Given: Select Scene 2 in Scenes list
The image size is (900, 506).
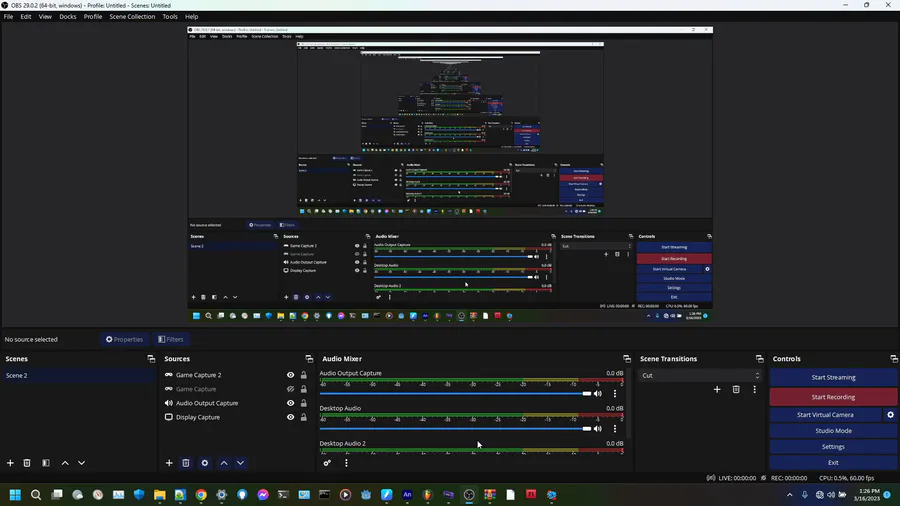Looking at the screenshot, I should (x=78, y=375).
